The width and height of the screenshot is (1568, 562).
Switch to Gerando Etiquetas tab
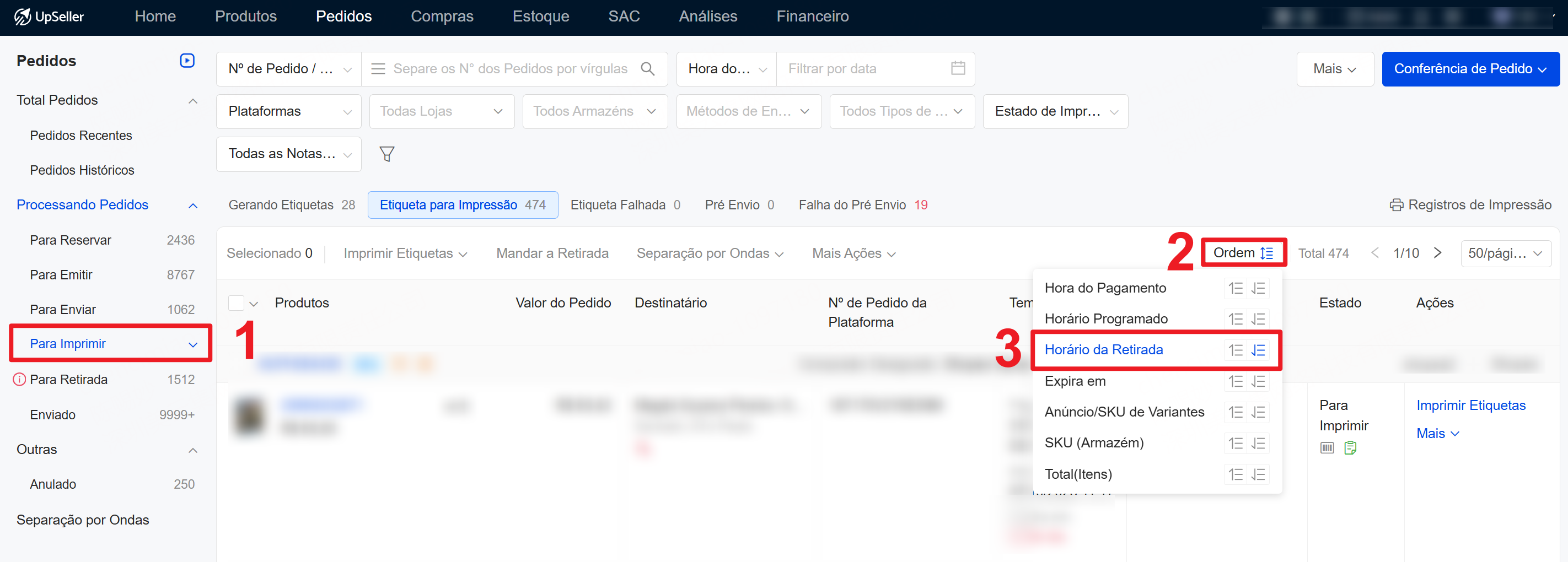tap(292, 205)
